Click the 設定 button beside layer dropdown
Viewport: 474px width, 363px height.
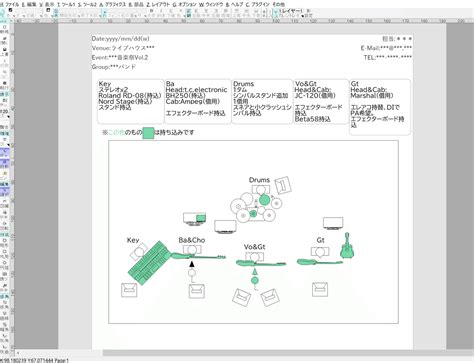tap(309, 15)
